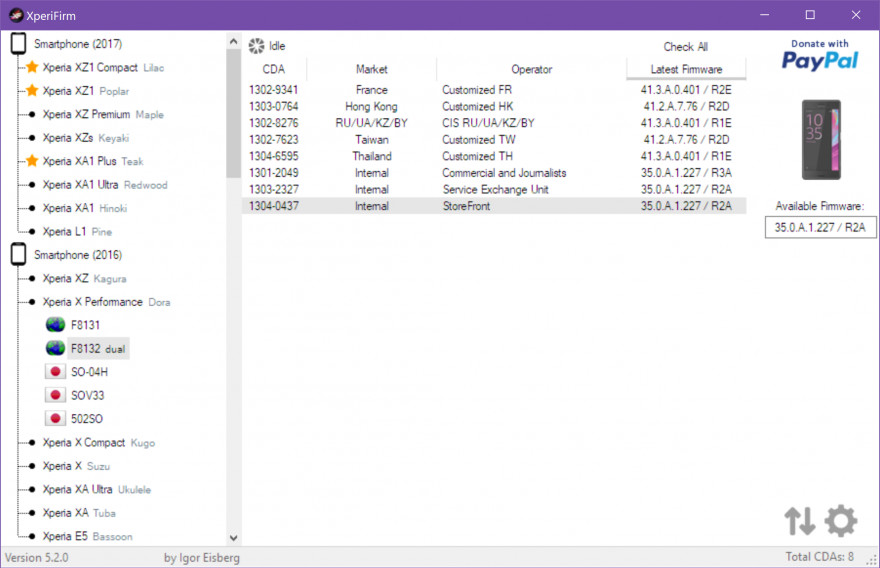Expand Xperia XZ Premium Maple node
Viewport: 880px width, 568px height.
pos(32,114)
